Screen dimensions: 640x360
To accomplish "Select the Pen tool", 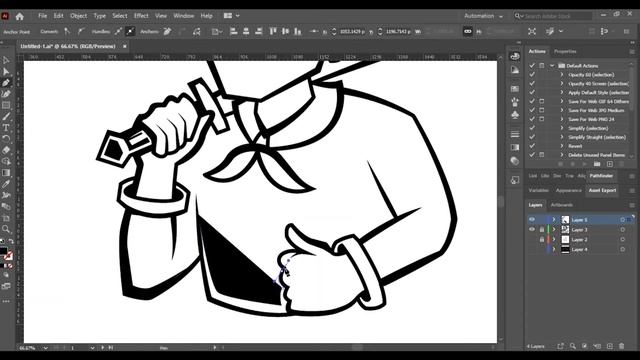I will [x=6, y=83].
